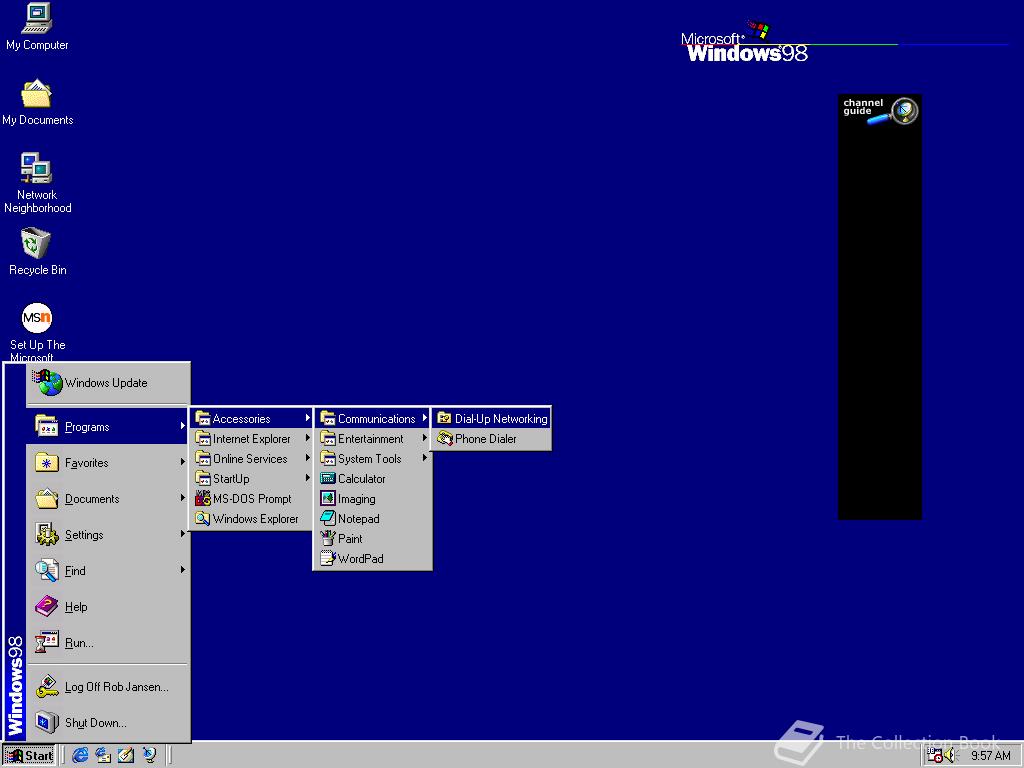Launch Internet Explorer from the quick launch bar
The width and height of the screenshot is (1024, 768).
[80, 756]
